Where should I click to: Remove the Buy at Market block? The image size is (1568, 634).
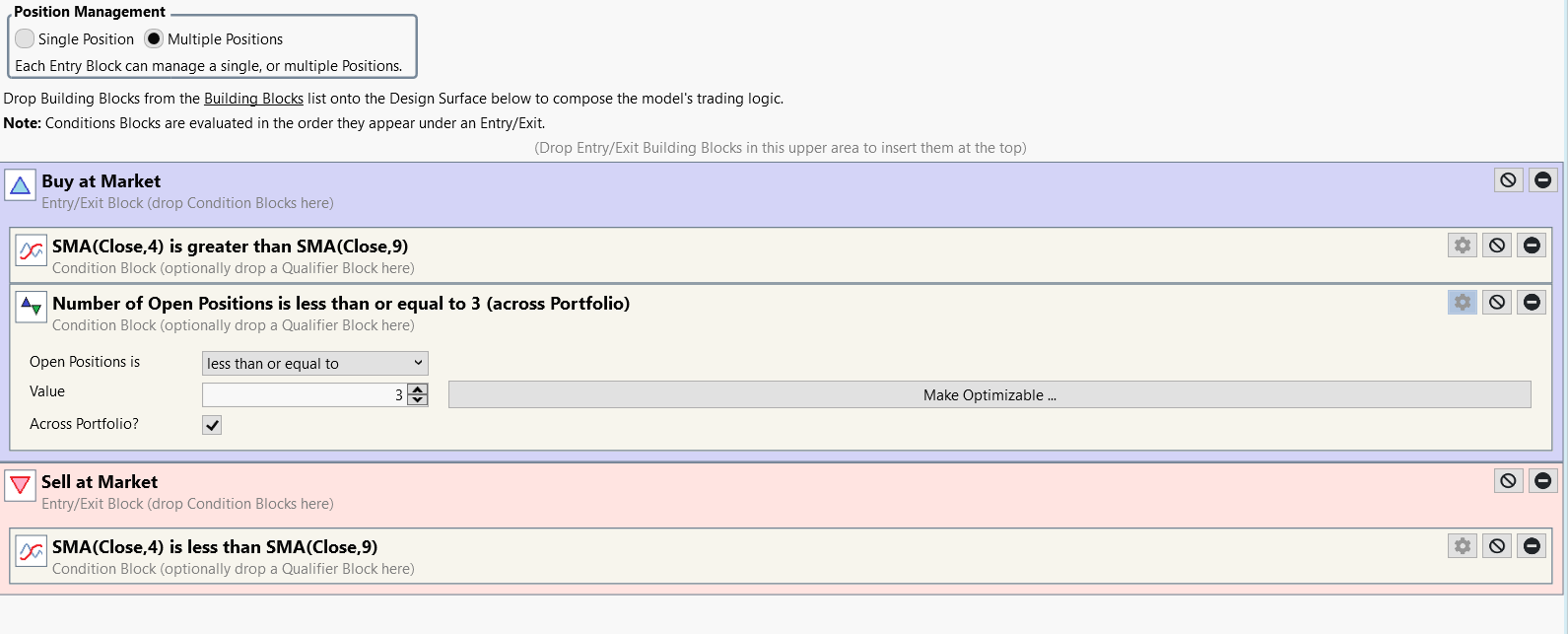pyautogui.click(x=1542, y=180)
